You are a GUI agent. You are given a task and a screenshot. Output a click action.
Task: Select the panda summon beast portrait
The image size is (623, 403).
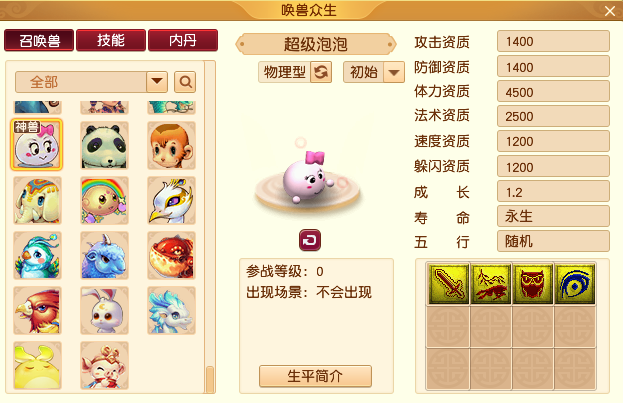[104, 145]
